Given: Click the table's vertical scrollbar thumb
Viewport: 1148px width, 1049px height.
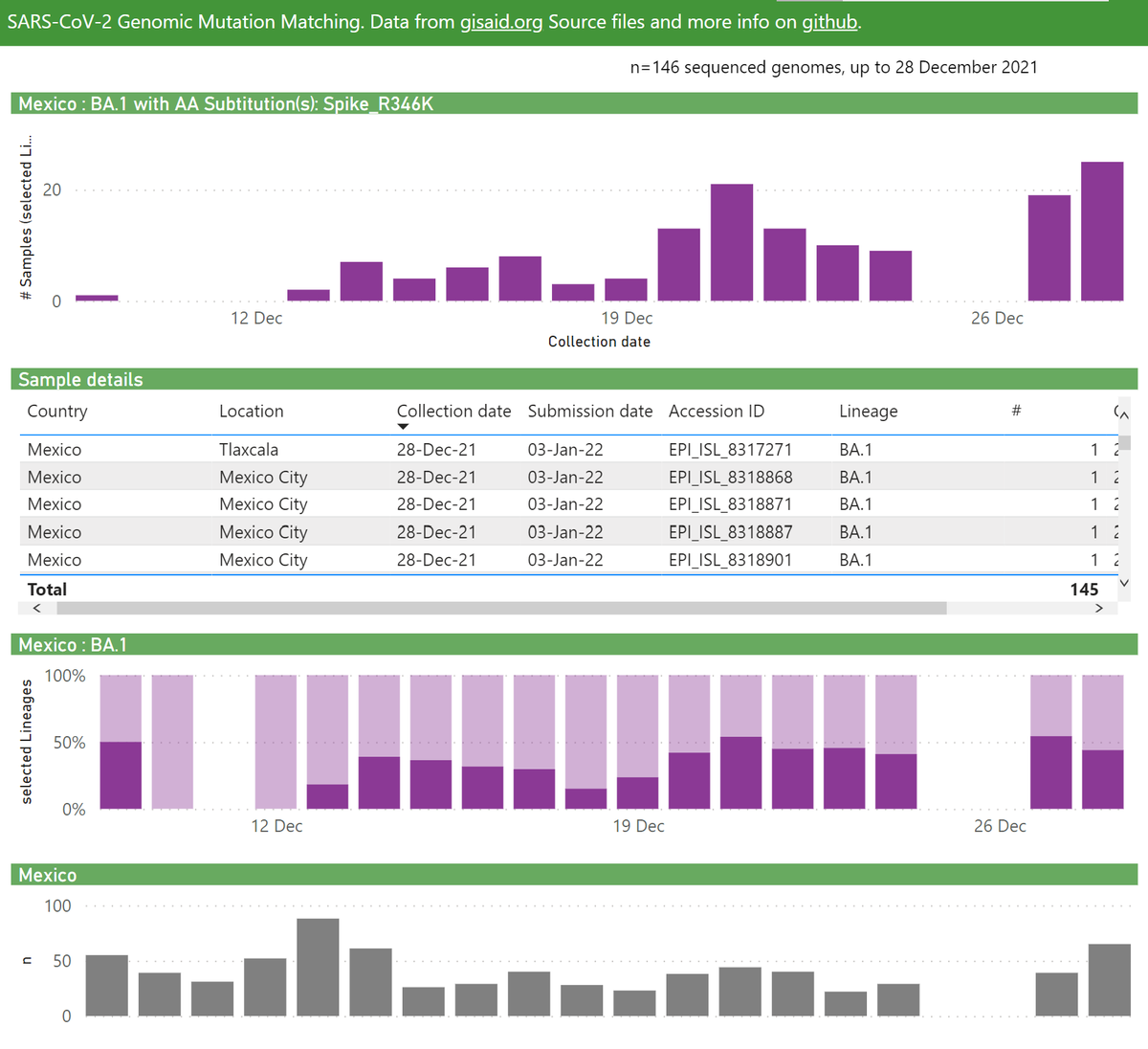Looking at the screenshot, I should 1125,442.
